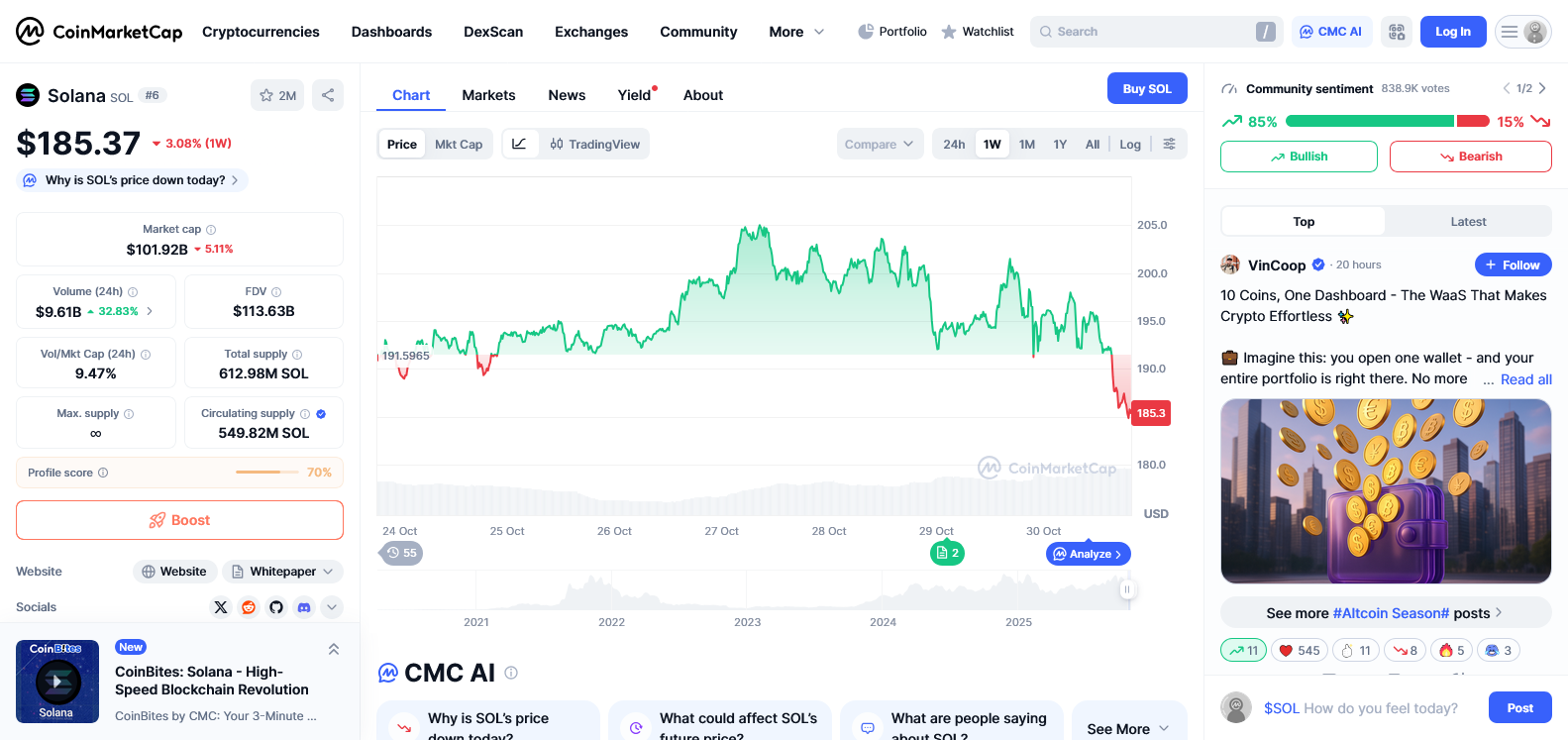Expand more socials chevron
Viewport: 1568px width, 740px height.
click(x=332, y=607)
